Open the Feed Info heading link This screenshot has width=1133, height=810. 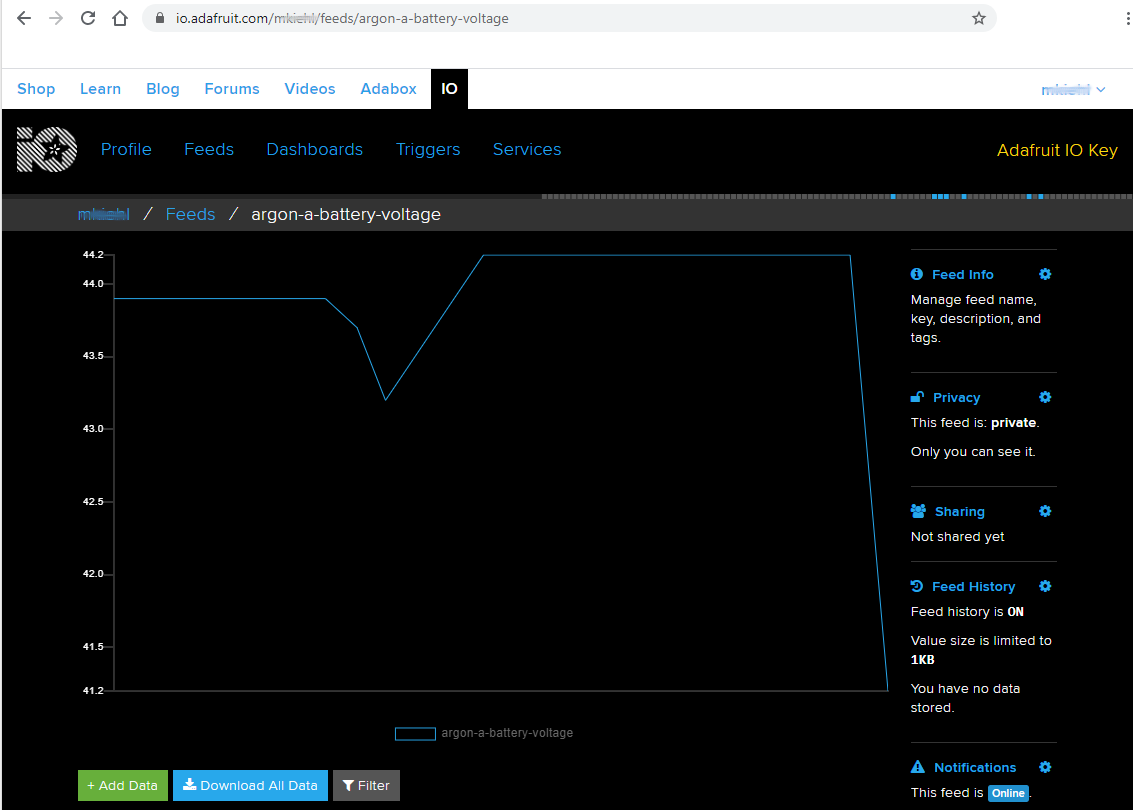[962, 275]
